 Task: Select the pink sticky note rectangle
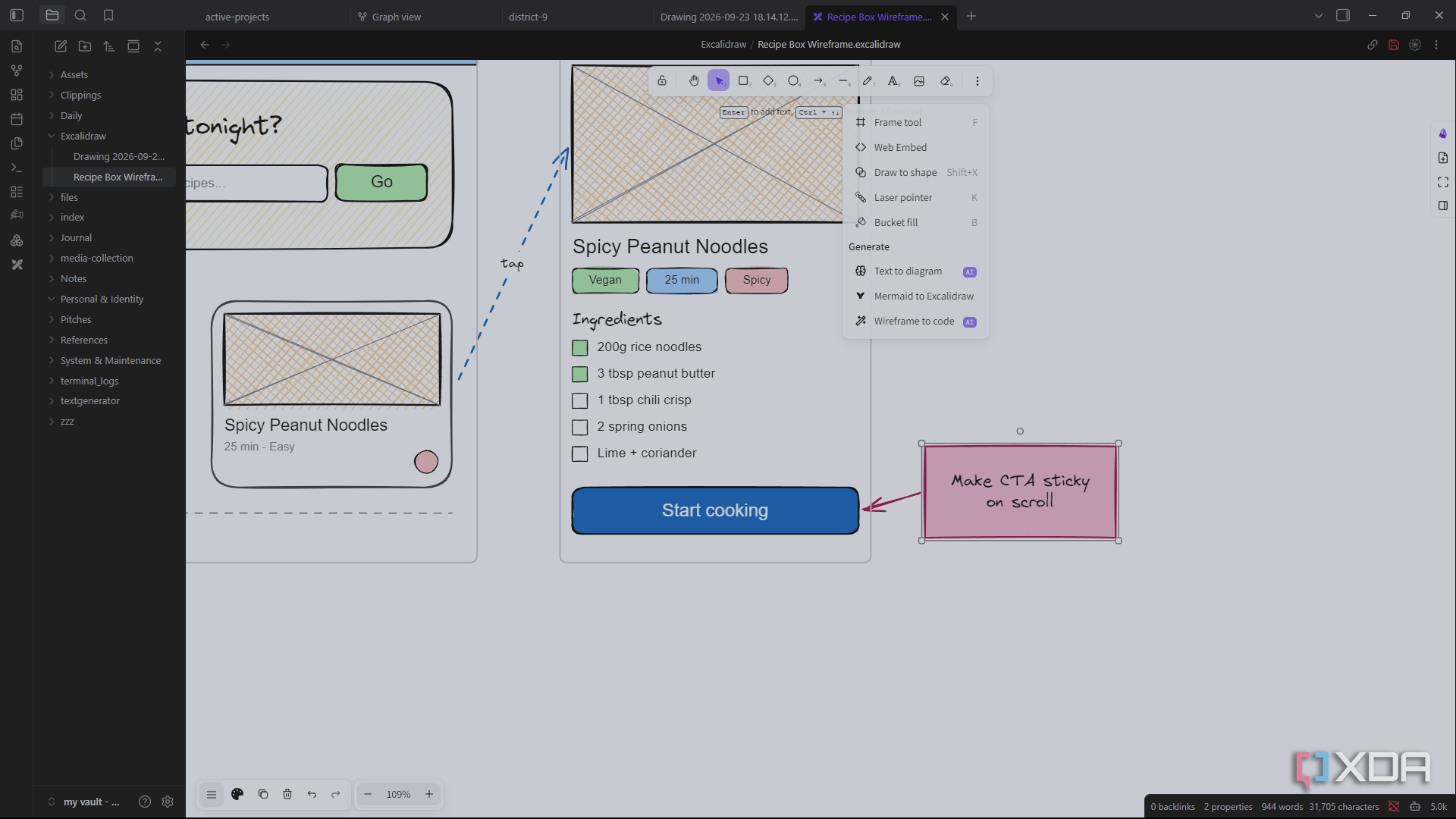(1020, 492)
